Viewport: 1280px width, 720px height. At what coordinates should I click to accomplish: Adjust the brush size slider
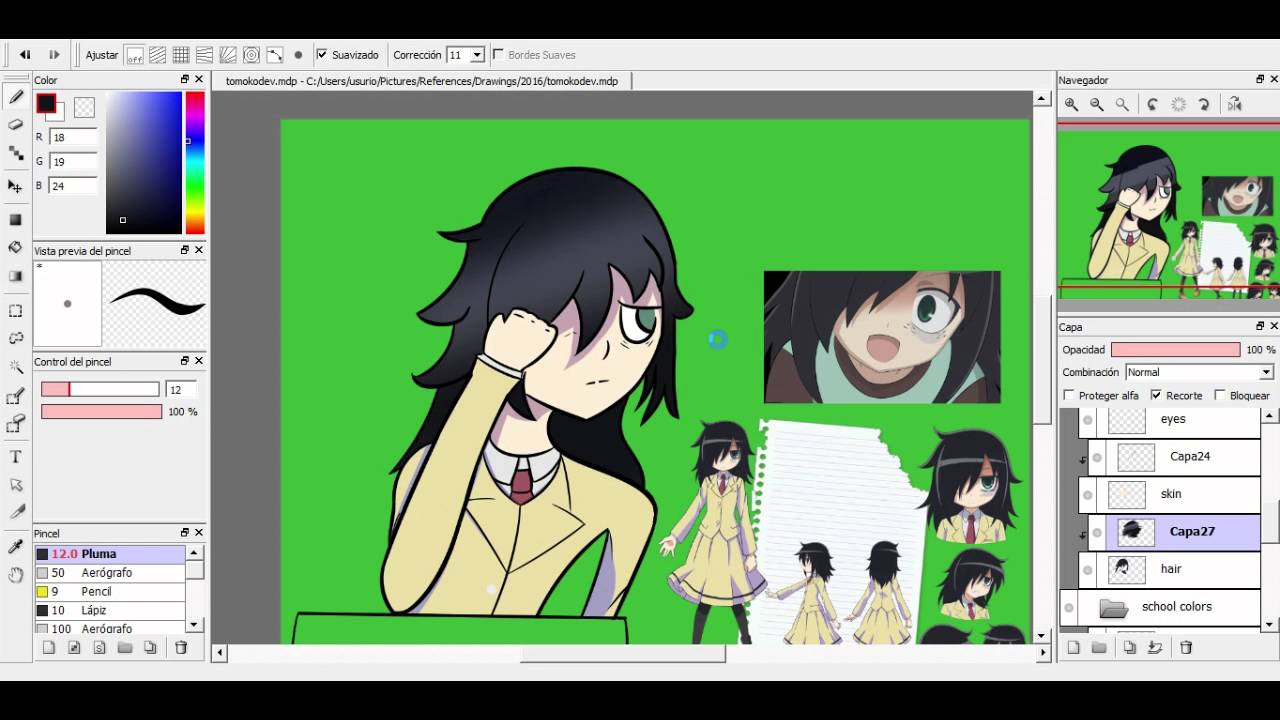pyautogui.click(x=100, y=389)
